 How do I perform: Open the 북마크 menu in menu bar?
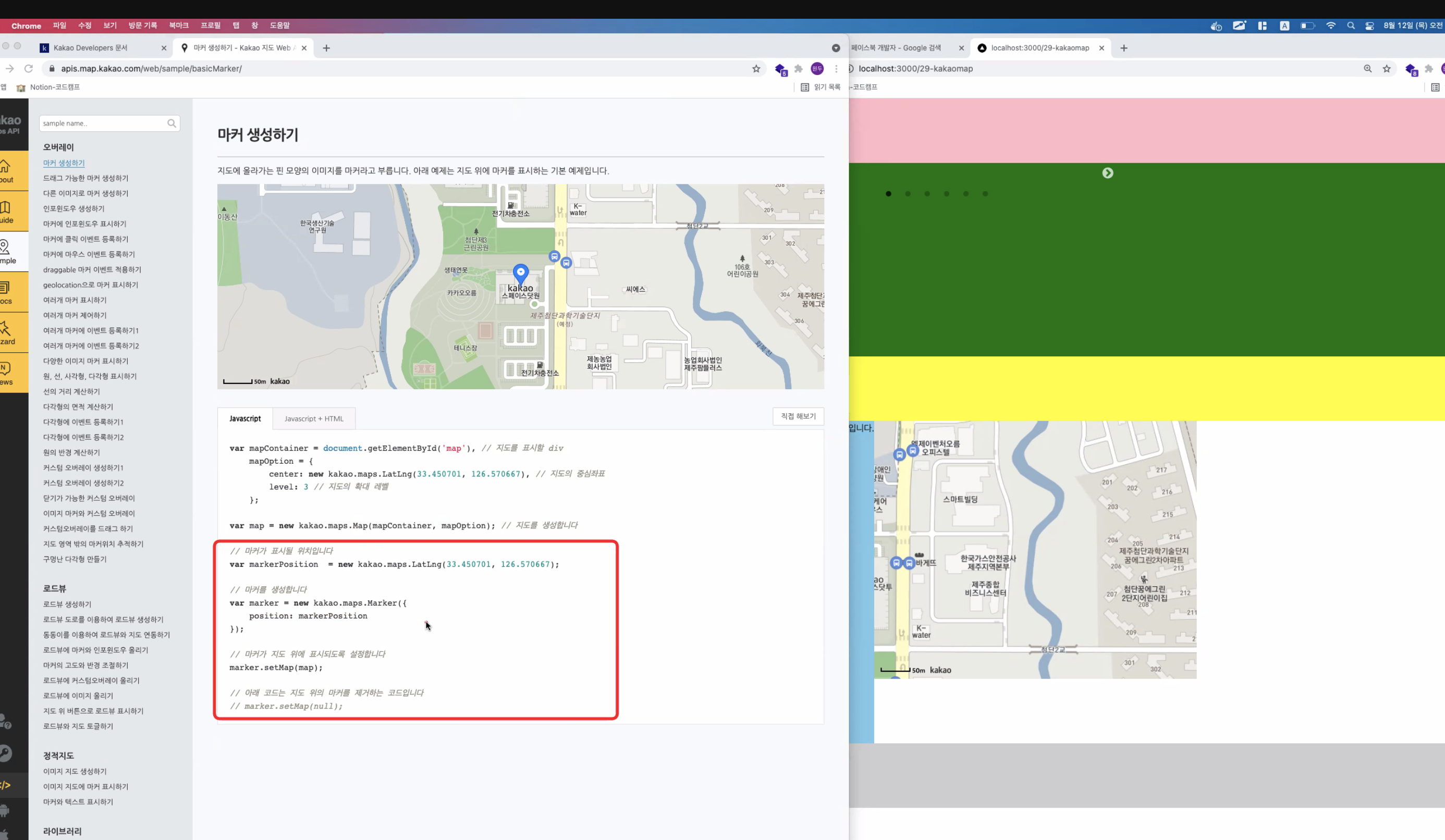178,26
